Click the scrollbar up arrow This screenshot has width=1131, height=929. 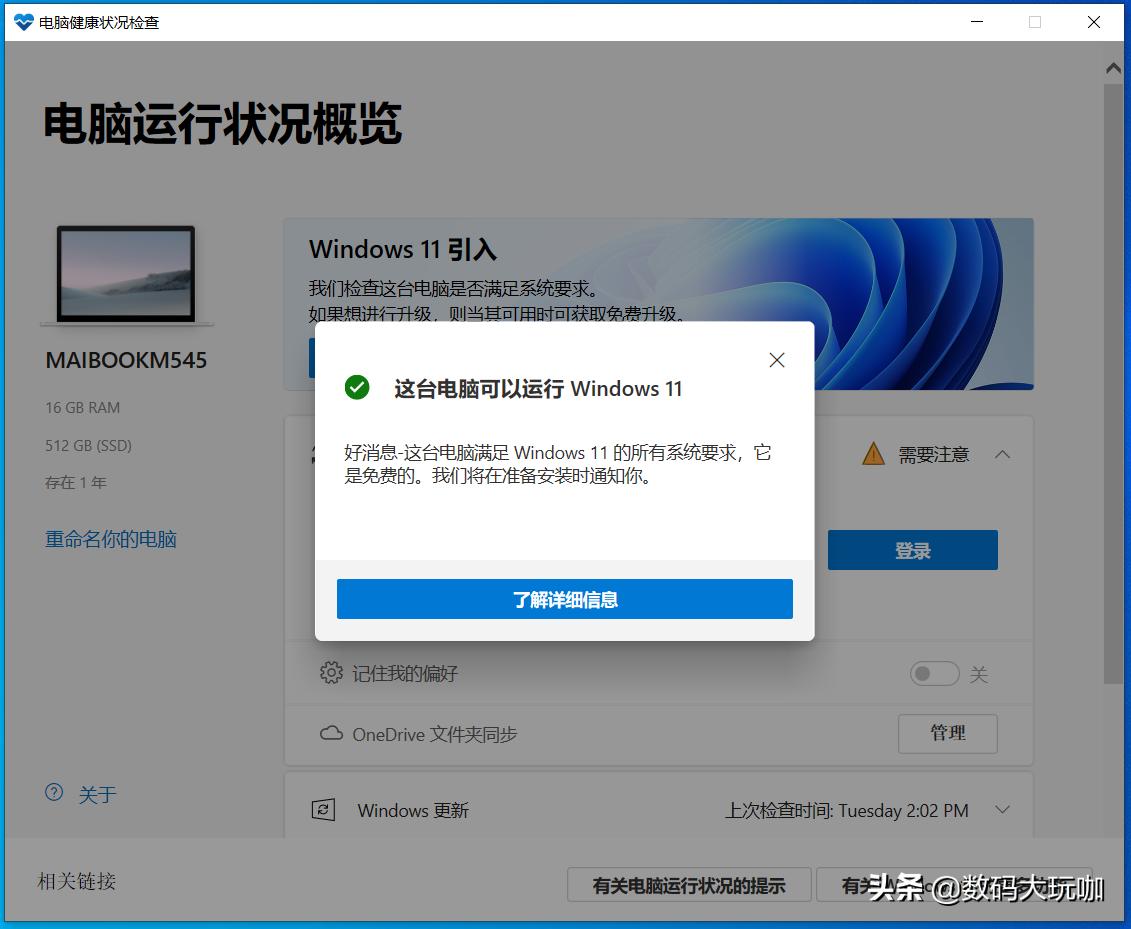1114,69
